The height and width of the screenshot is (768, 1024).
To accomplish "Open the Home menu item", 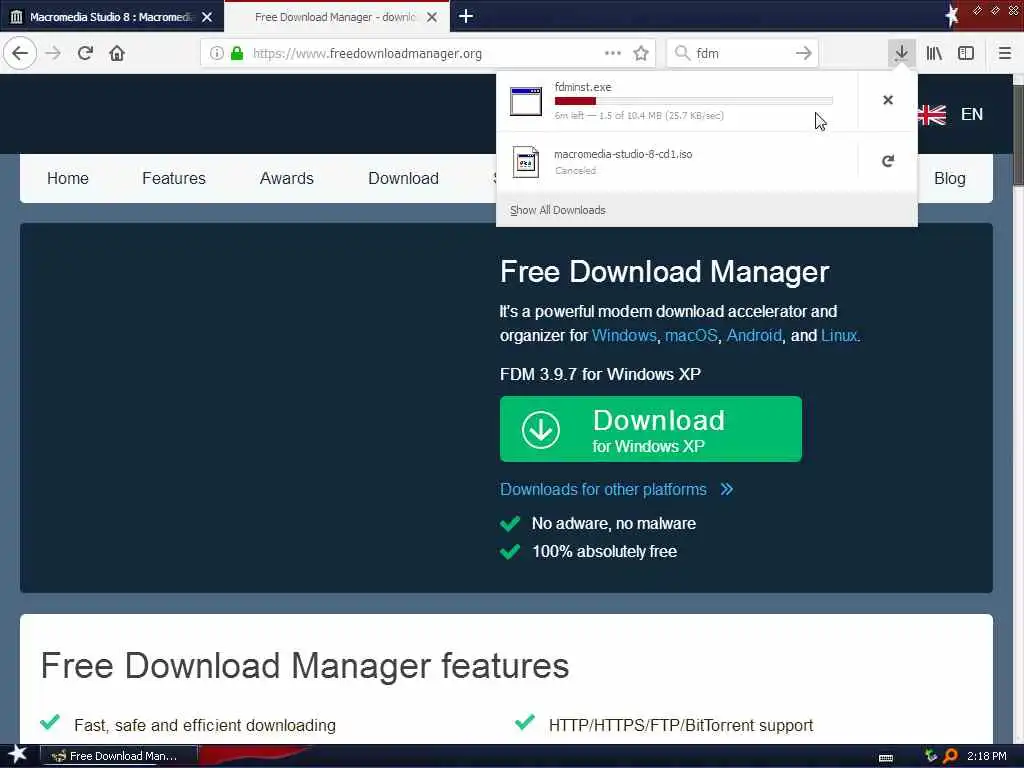I will [68, 178].
